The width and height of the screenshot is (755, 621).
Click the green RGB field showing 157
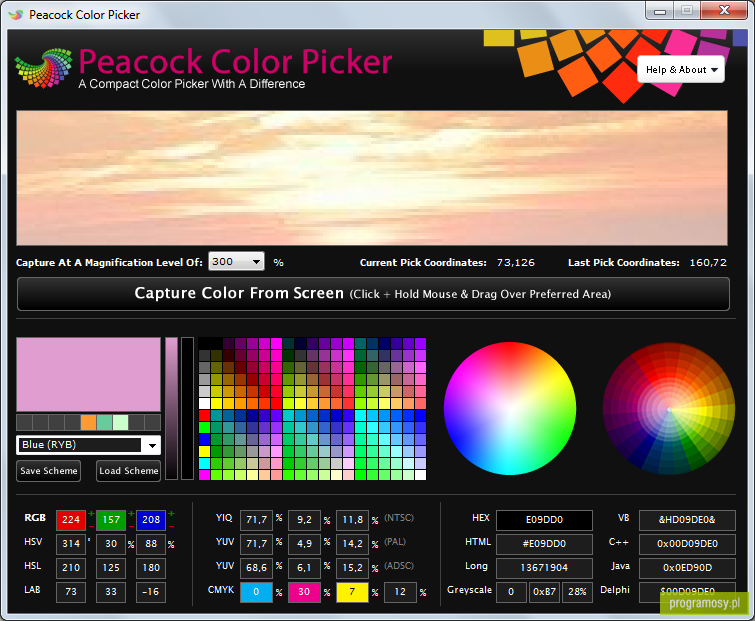(x=111, y=520)
